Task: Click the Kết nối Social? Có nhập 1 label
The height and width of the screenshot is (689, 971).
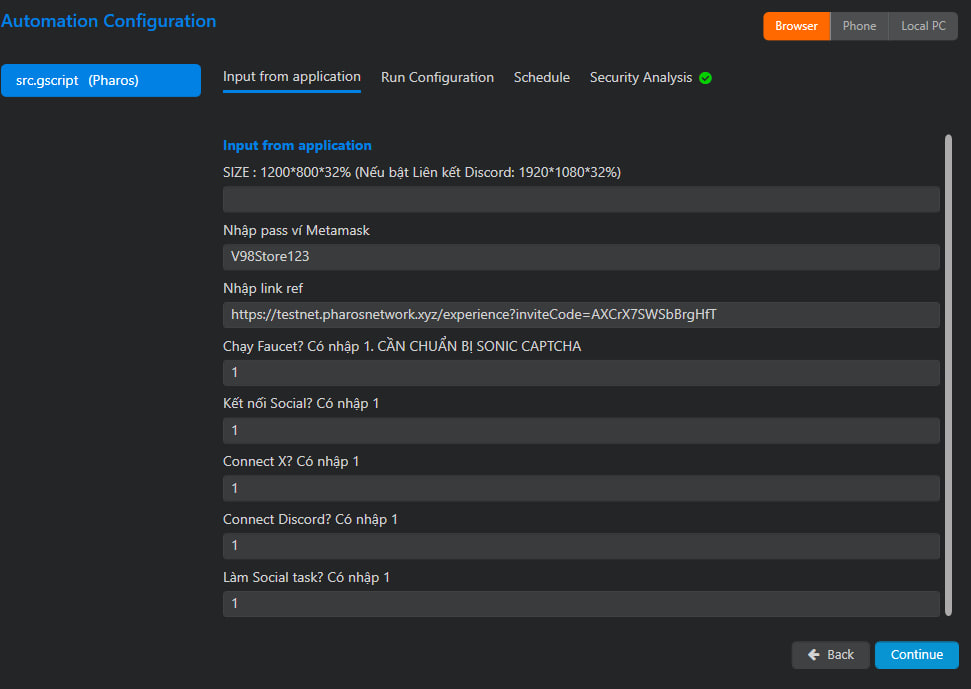Action: [301, 404]
